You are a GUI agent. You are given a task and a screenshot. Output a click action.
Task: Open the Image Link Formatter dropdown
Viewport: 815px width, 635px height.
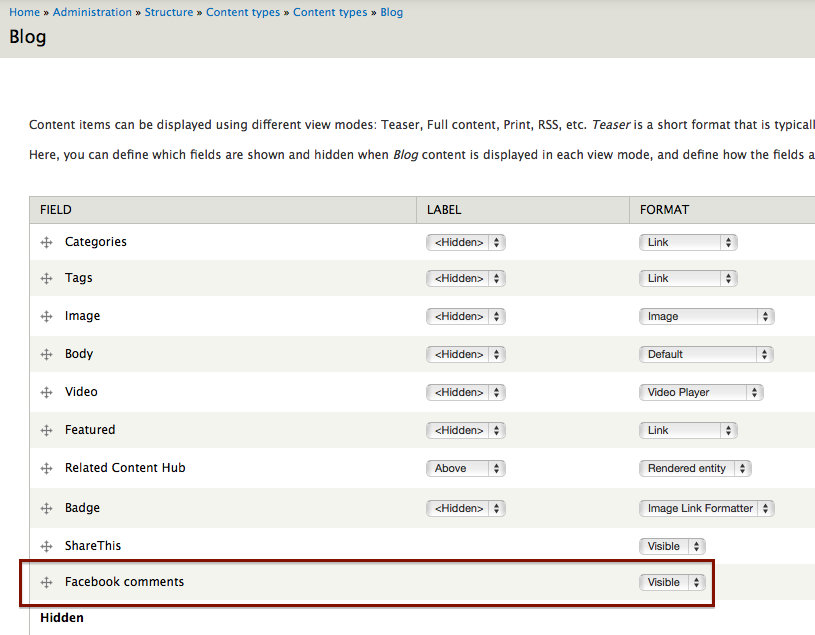(706, 508)
